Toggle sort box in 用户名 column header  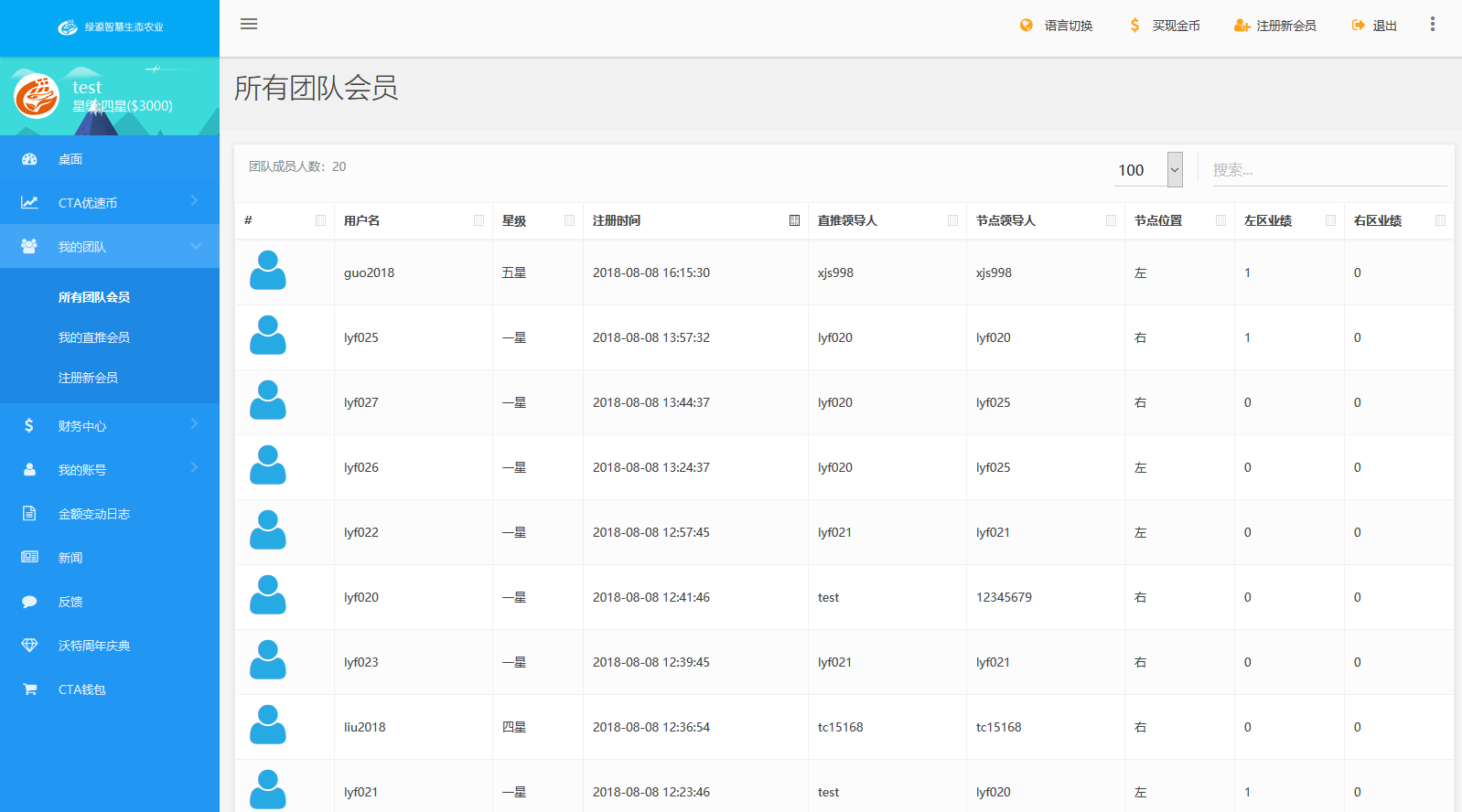[478, 220]
